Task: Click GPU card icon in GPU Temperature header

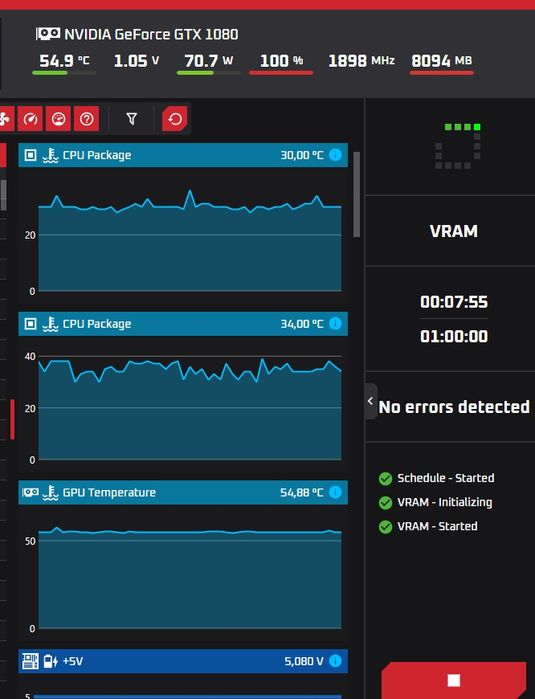Action: tap(30, 492)
